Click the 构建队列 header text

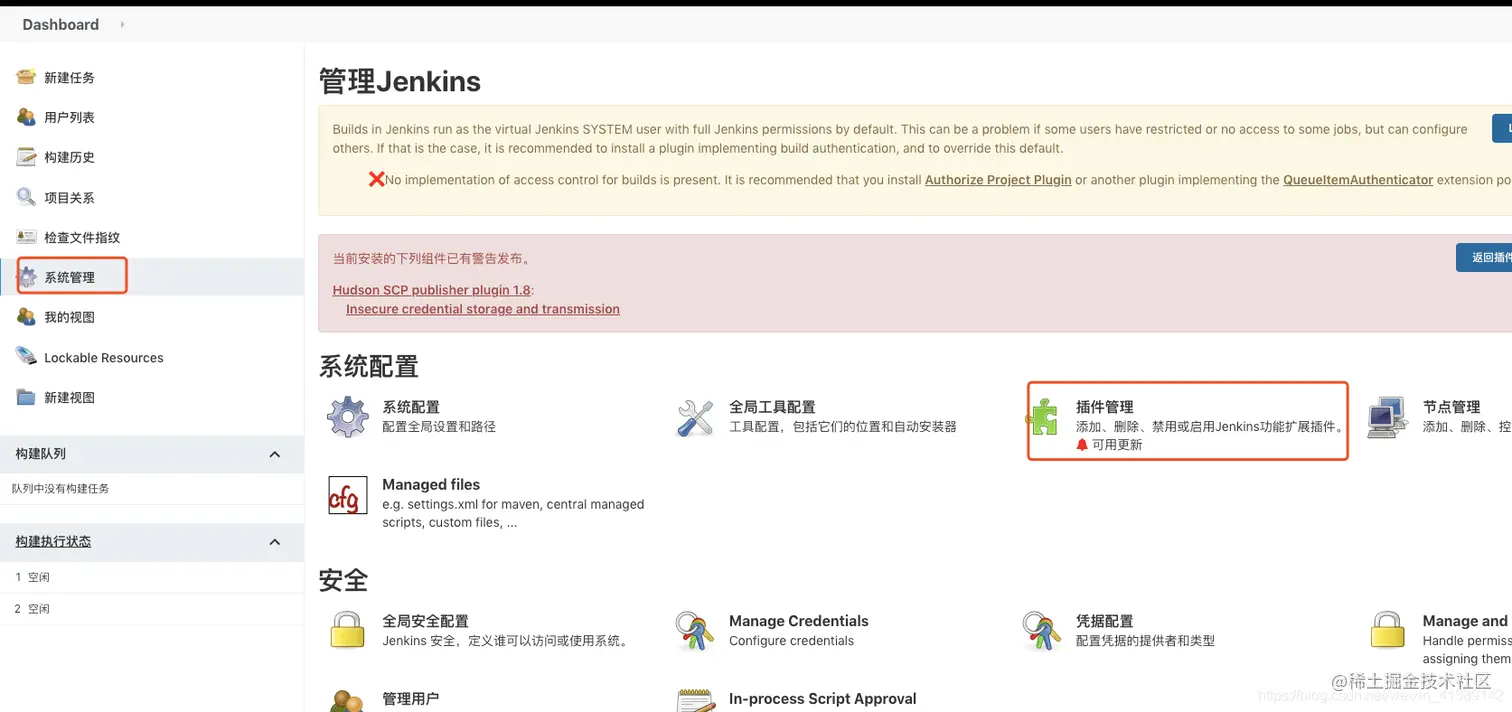point(40,454)
